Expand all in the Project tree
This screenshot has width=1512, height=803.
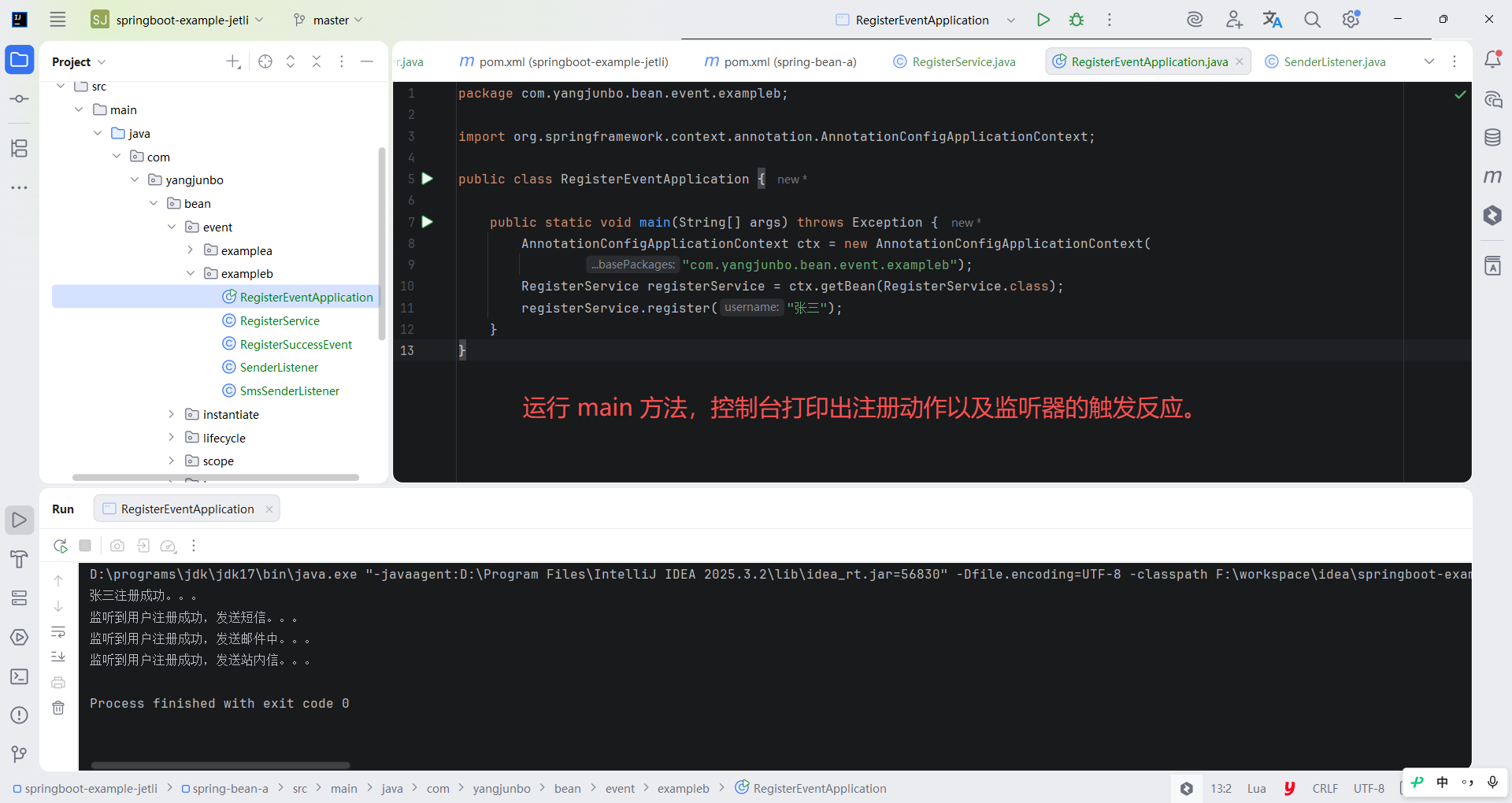pyautogui.click(x=291, y=61)
